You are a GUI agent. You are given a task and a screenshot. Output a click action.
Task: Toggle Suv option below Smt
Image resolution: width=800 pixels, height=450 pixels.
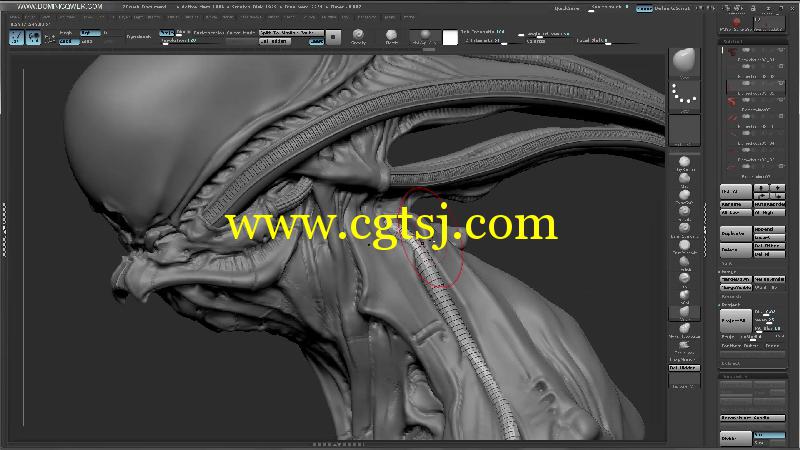click(x=769, y=442)
